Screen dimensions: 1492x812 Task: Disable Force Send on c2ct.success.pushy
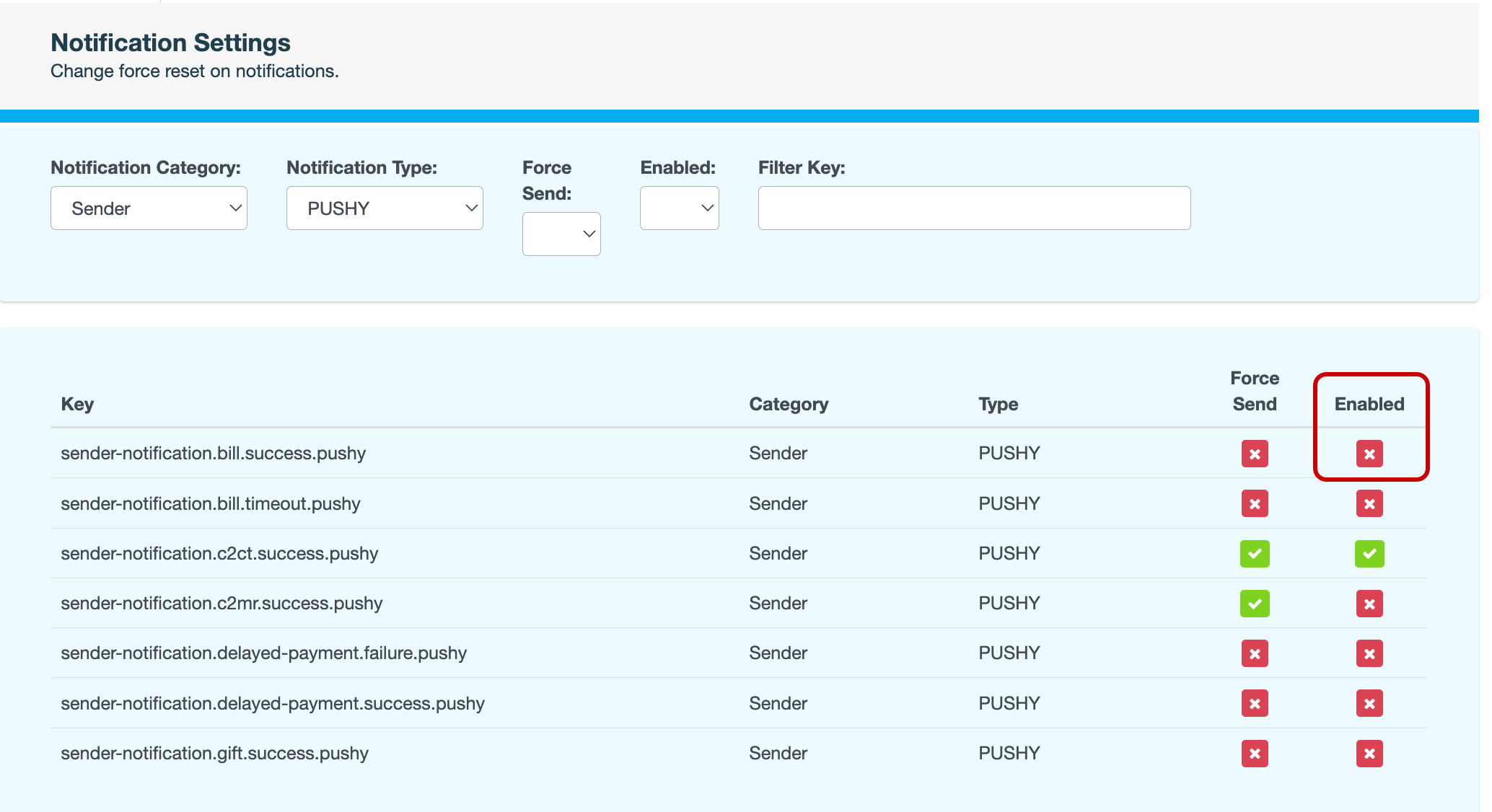click(x=1255, y=554)
